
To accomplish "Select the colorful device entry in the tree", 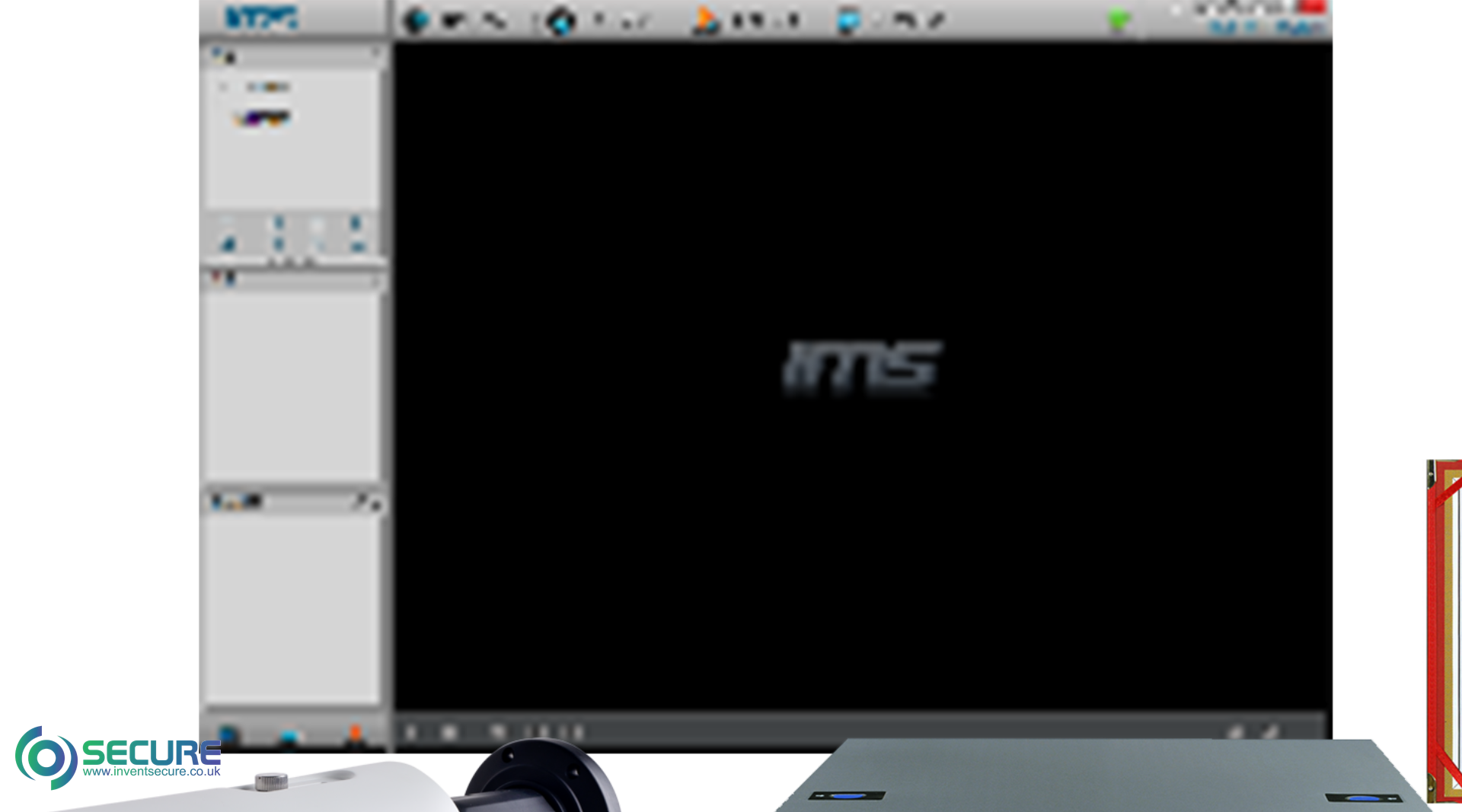I will pos(263,118).
